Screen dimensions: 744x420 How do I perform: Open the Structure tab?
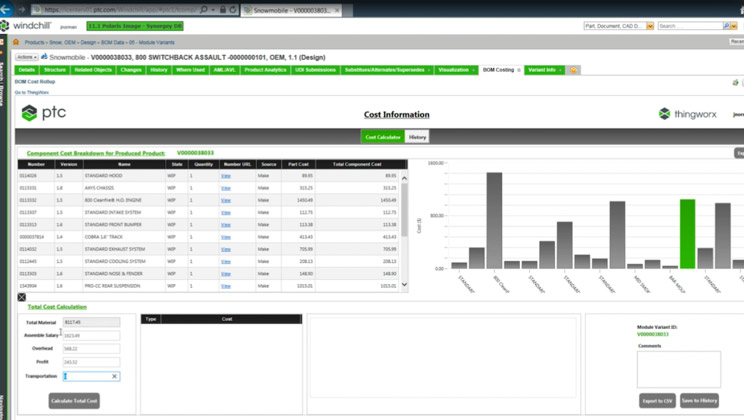tap(55, 70)
